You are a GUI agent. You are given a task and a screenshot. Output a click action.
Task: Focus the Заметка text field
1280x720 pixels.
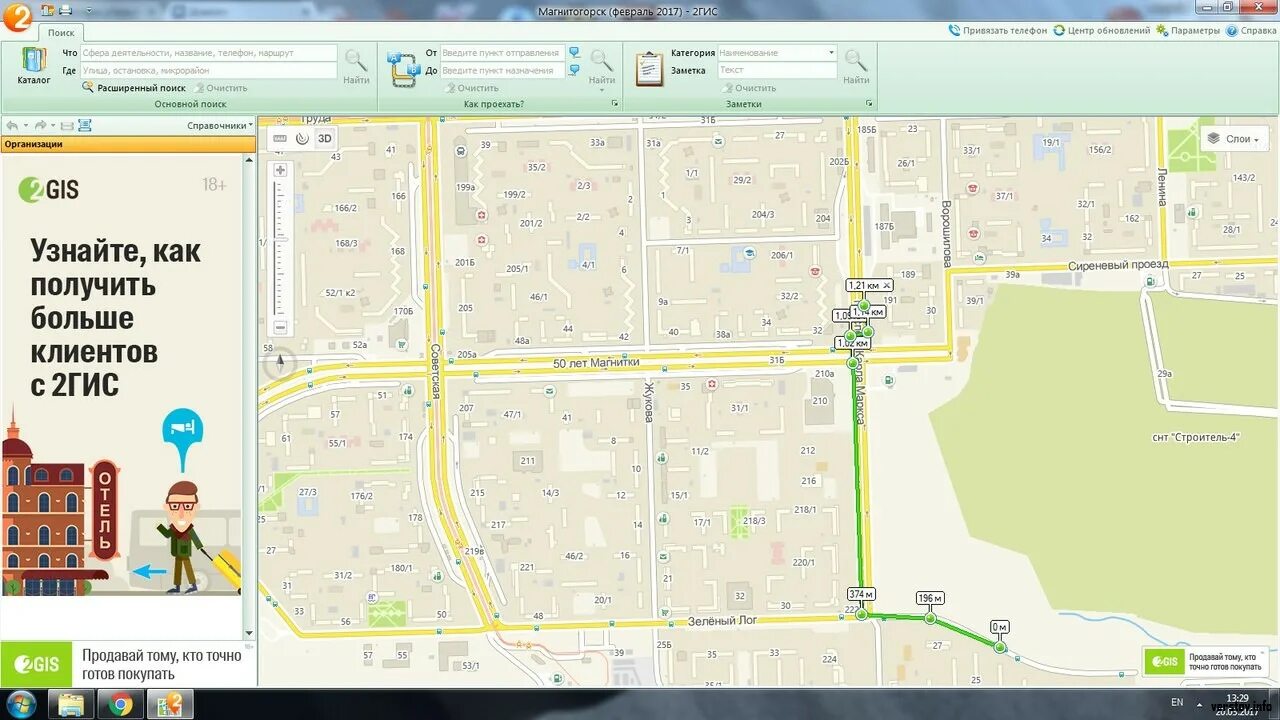[777, 70]
